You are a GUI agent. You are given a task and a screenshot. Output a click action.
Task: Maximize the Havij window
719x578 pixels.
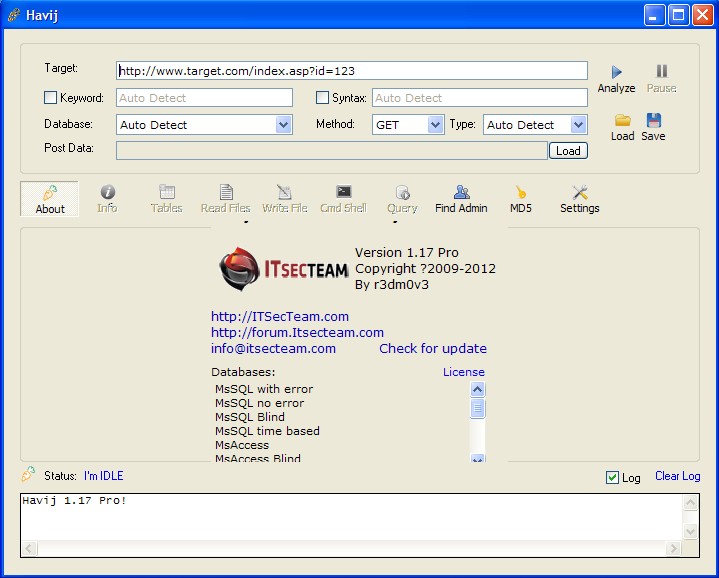pyautogui.click(x=678, y=15)
